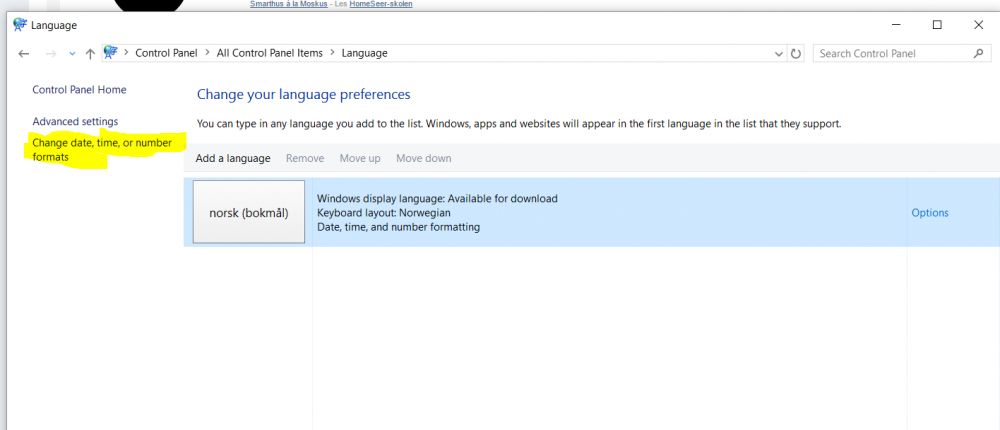Image resolution: width=1000 pixels, height=430 pixels.
Task: Select the All Control Panel Items breadcrumb
Action: point(269,53)
